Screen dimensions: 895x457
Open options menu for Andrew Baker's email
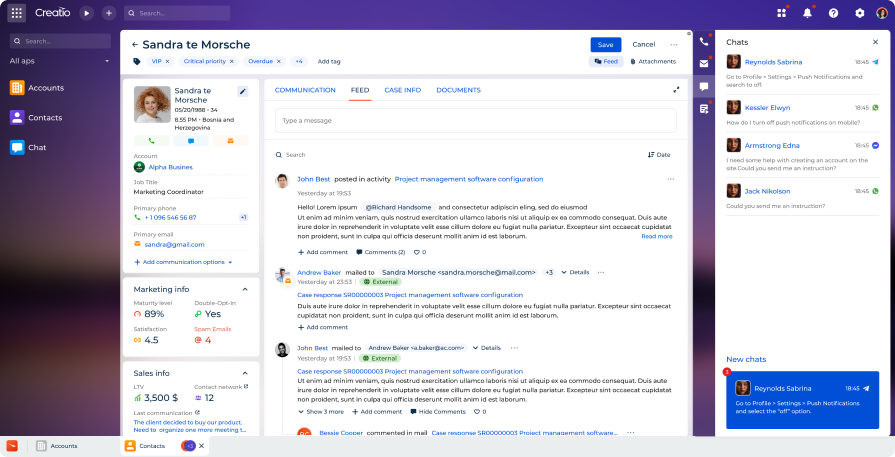click(601, 273)
